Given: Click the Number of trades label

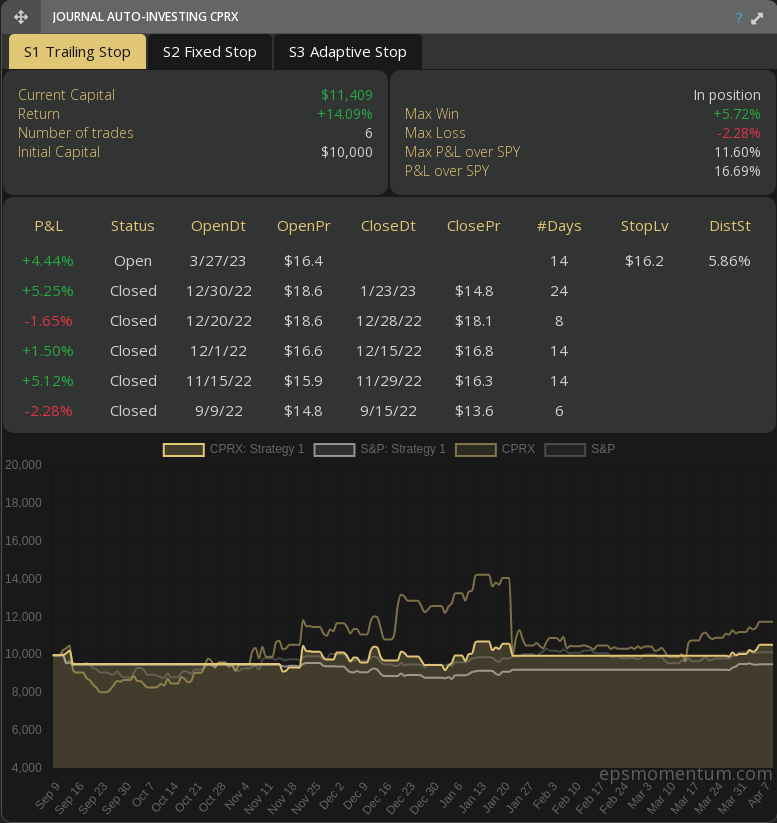Looking at the screenshot, I should (x=76, y=133).
